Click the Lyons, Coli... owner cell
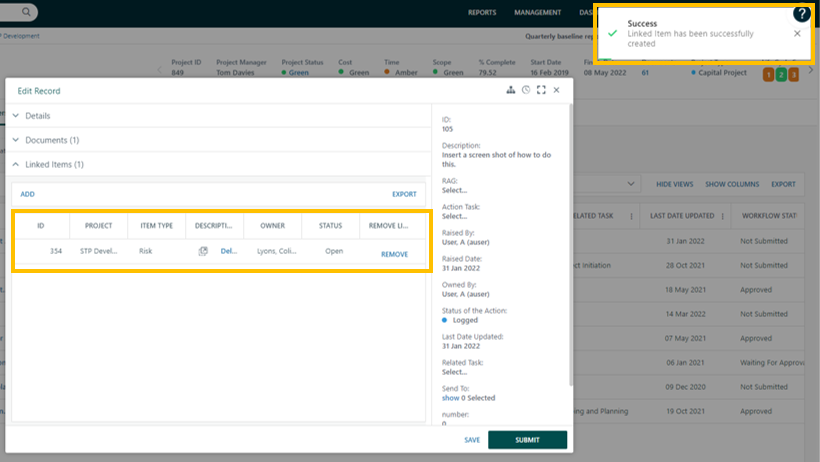Screen dimensions: 820x462 coord(276,251)
